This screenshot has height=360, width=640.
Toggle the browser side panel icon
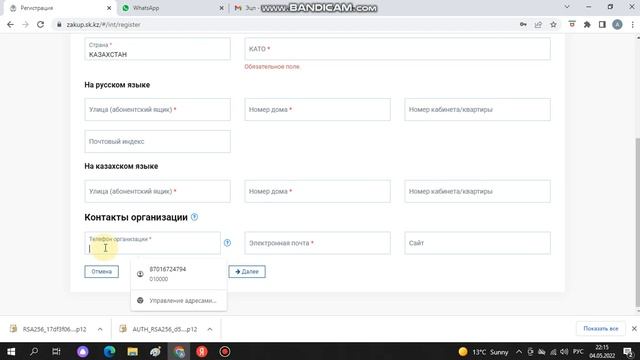(x=602, y=24)
